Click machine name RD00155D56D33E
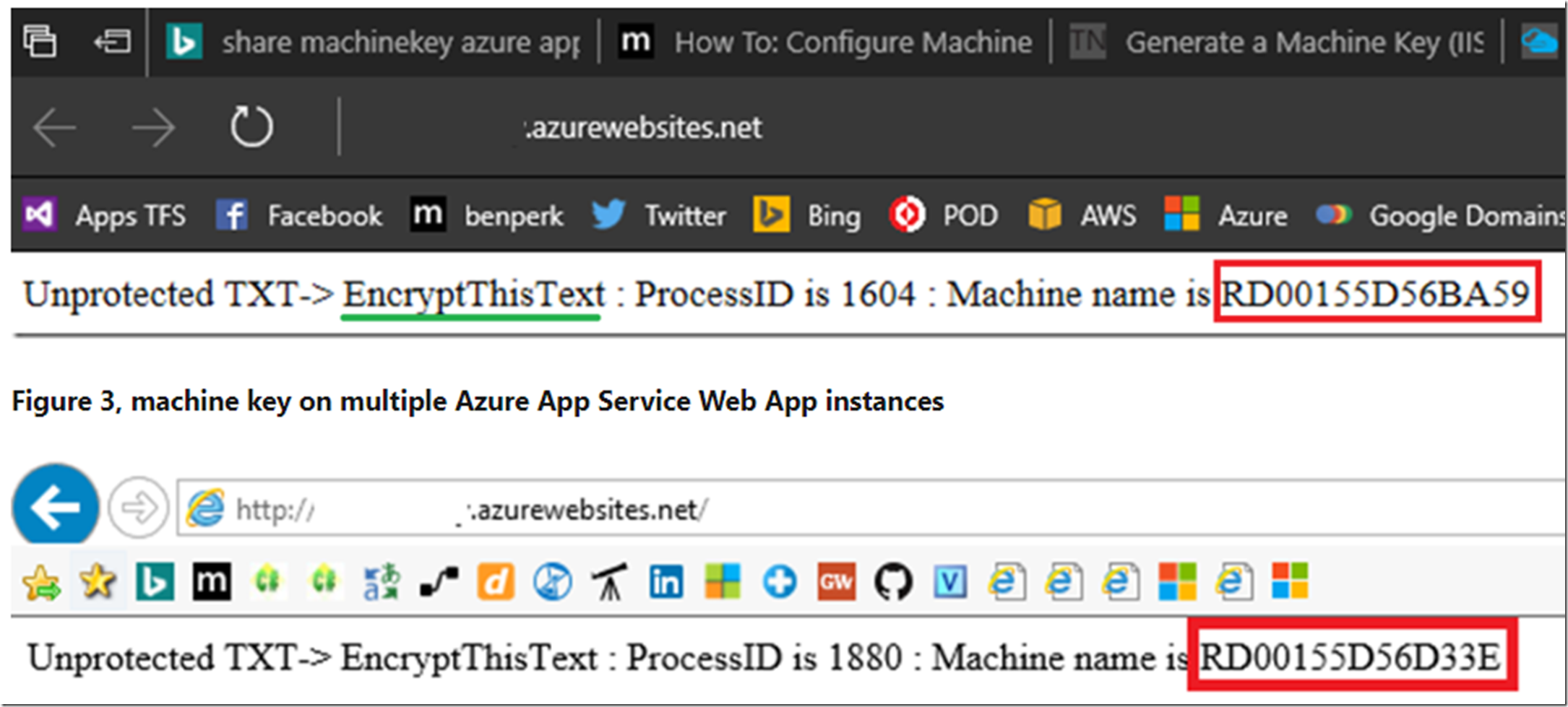The height and width of the screenshot is (707, 1568). 1351,657
